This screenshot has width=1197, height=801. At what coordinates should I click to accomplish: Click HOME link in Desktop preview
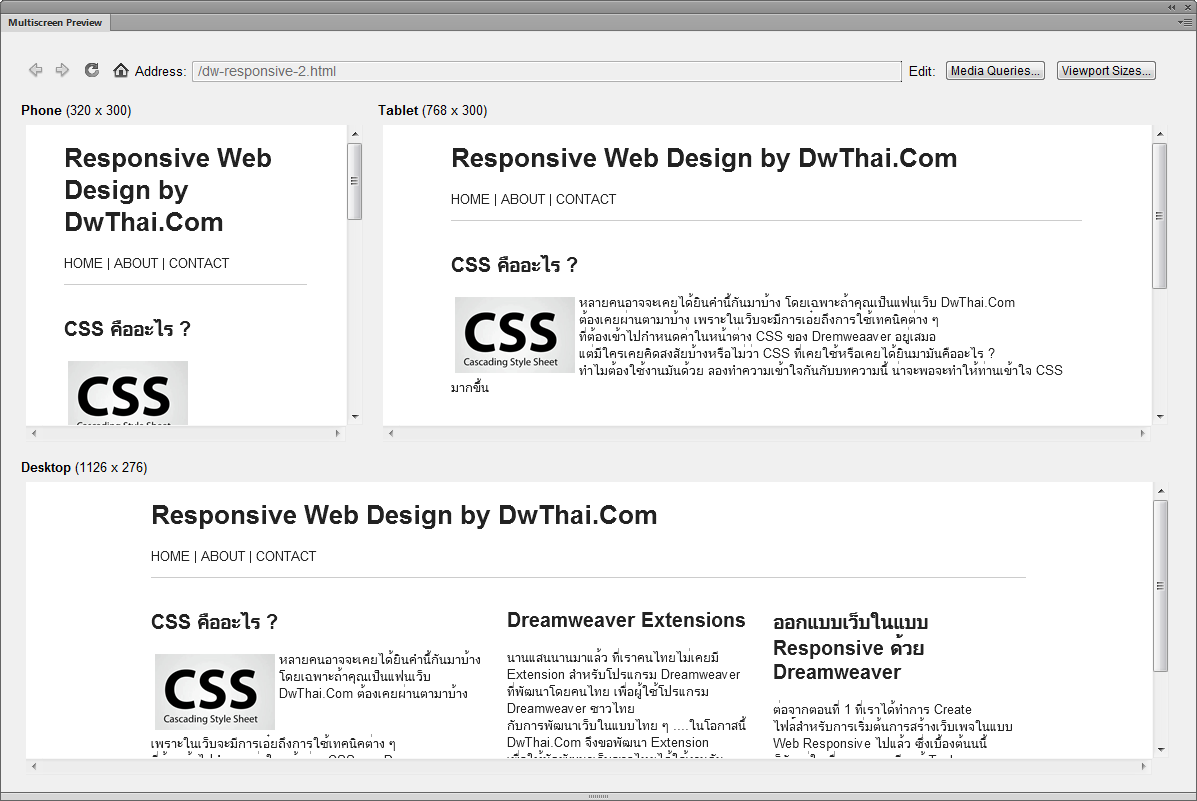pos(170,557)
